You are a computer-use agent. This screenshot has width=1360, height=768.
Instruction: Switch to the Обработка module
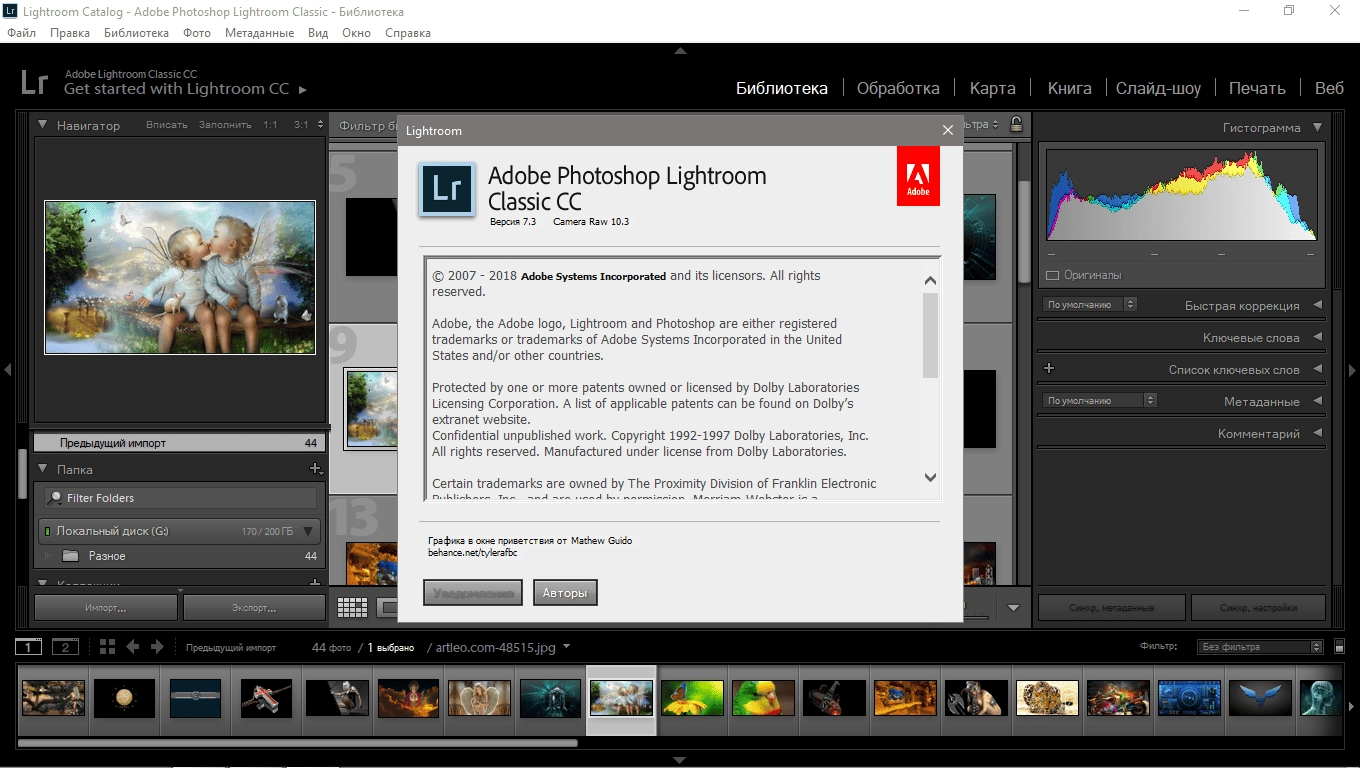(x=898, y=88)
